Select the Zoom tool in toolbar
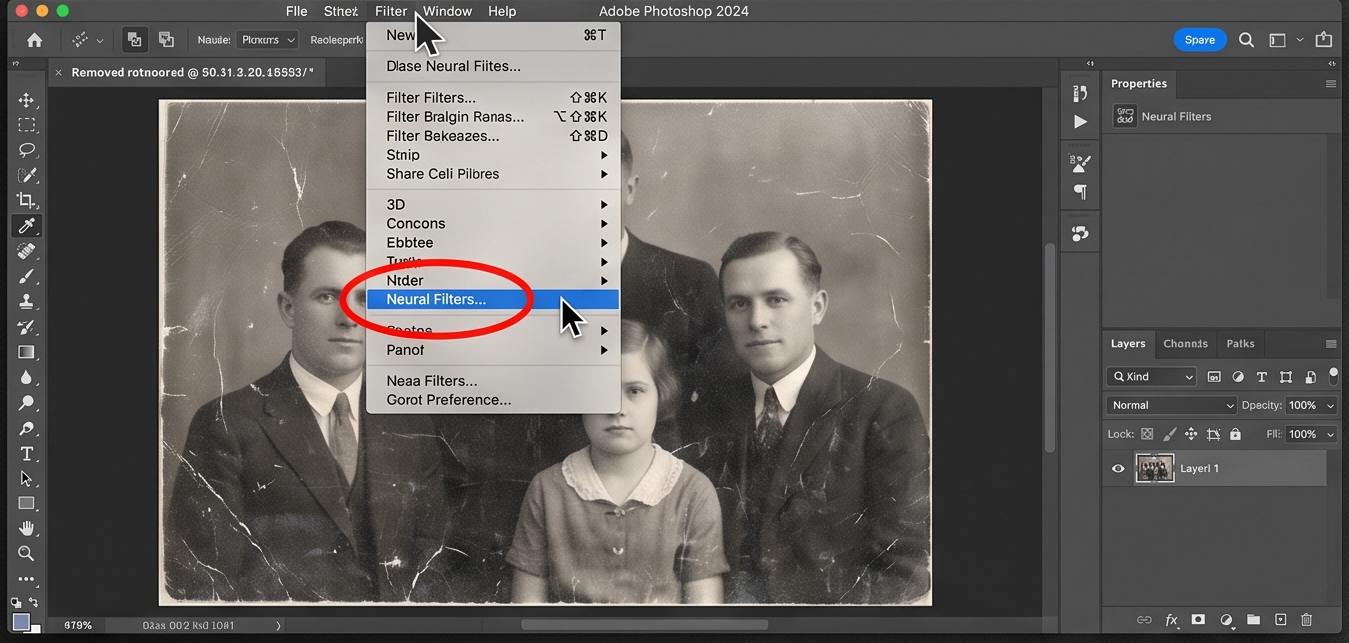The height and width of the screenshot is (643, 1349). tap(26, 553)
